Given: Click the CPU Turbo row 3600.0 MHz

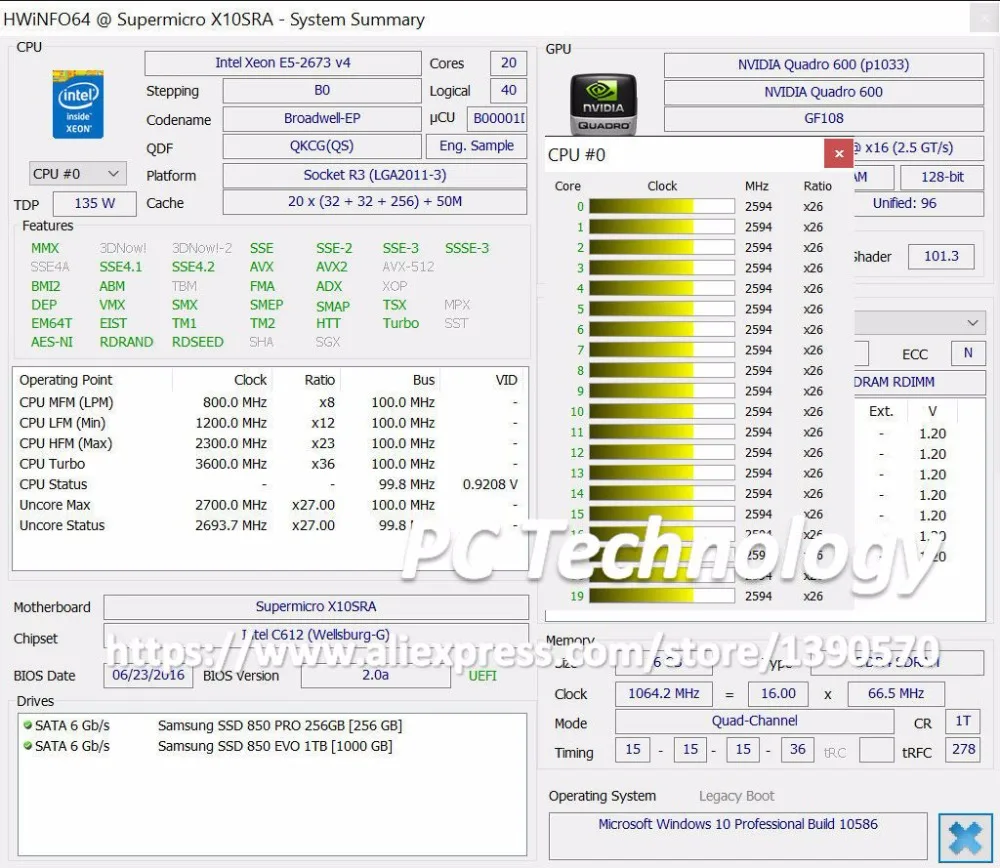Looking at the screenshot, I should tap(270, 464).
